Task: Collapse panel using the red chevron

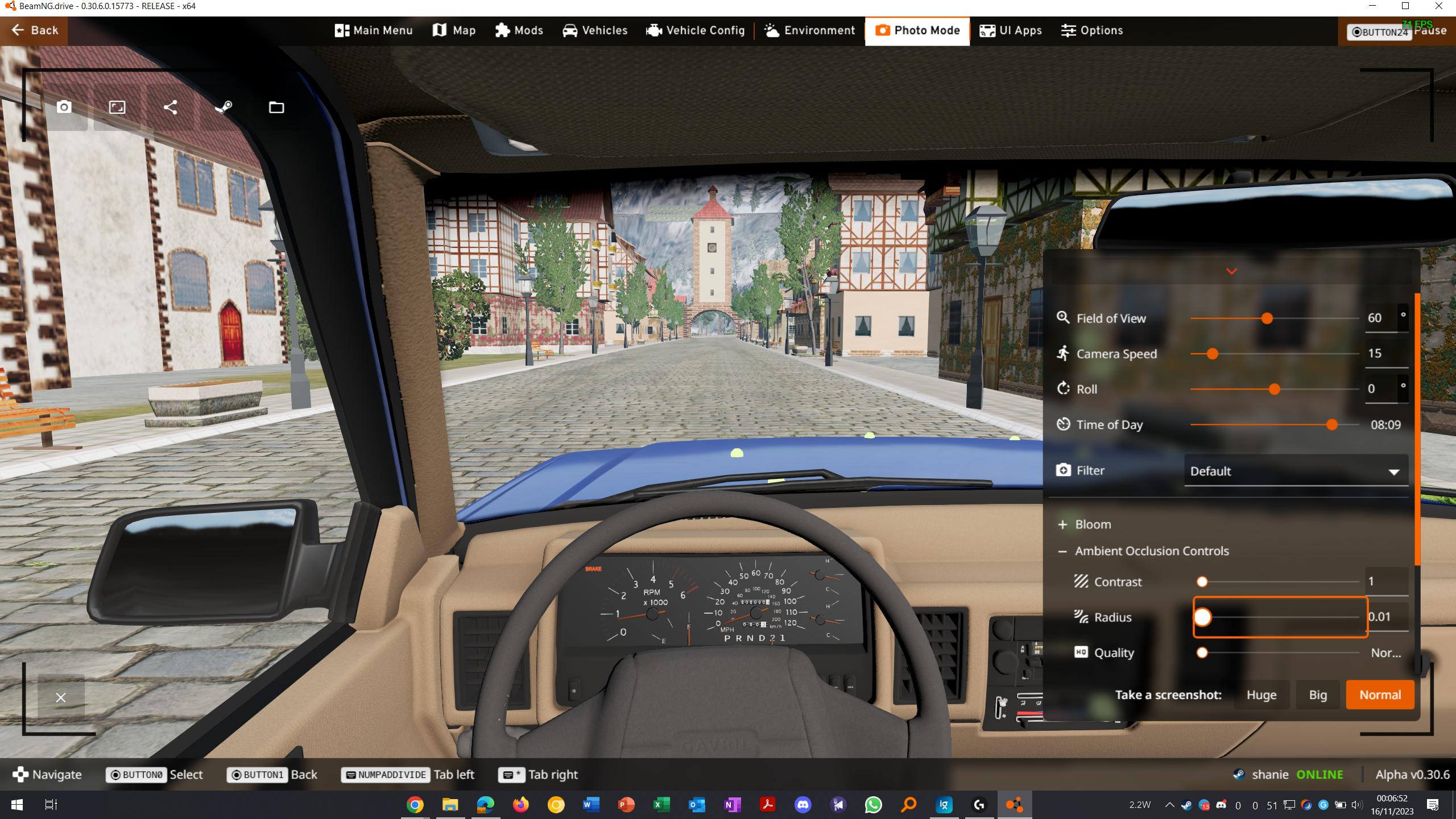Action: pyautogui.click(x=1231, y=271)
